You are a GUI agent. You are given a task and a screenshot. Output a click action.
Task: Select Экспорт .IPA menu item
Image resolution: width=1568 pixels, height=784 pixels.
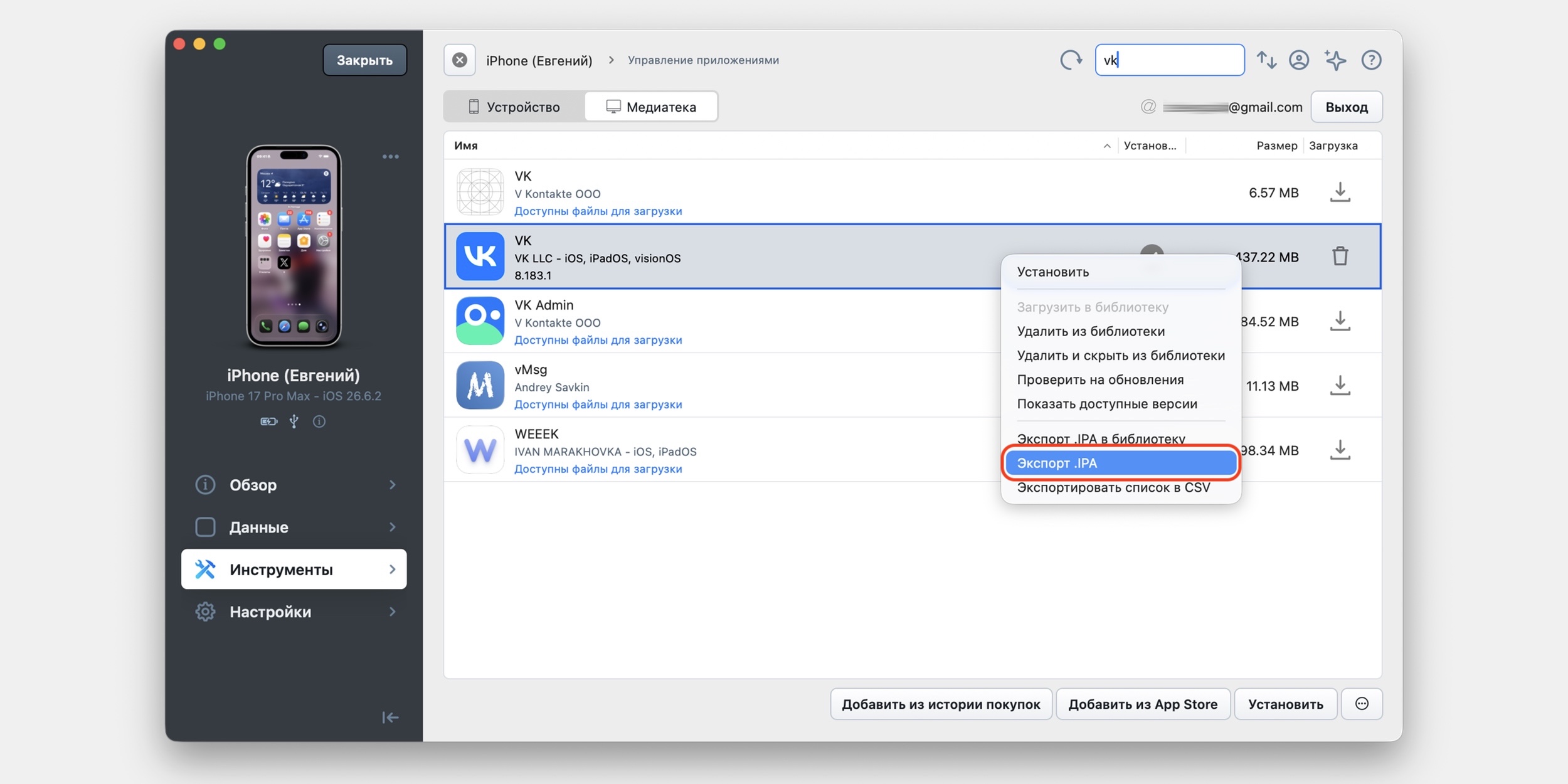click(1121, 463)
